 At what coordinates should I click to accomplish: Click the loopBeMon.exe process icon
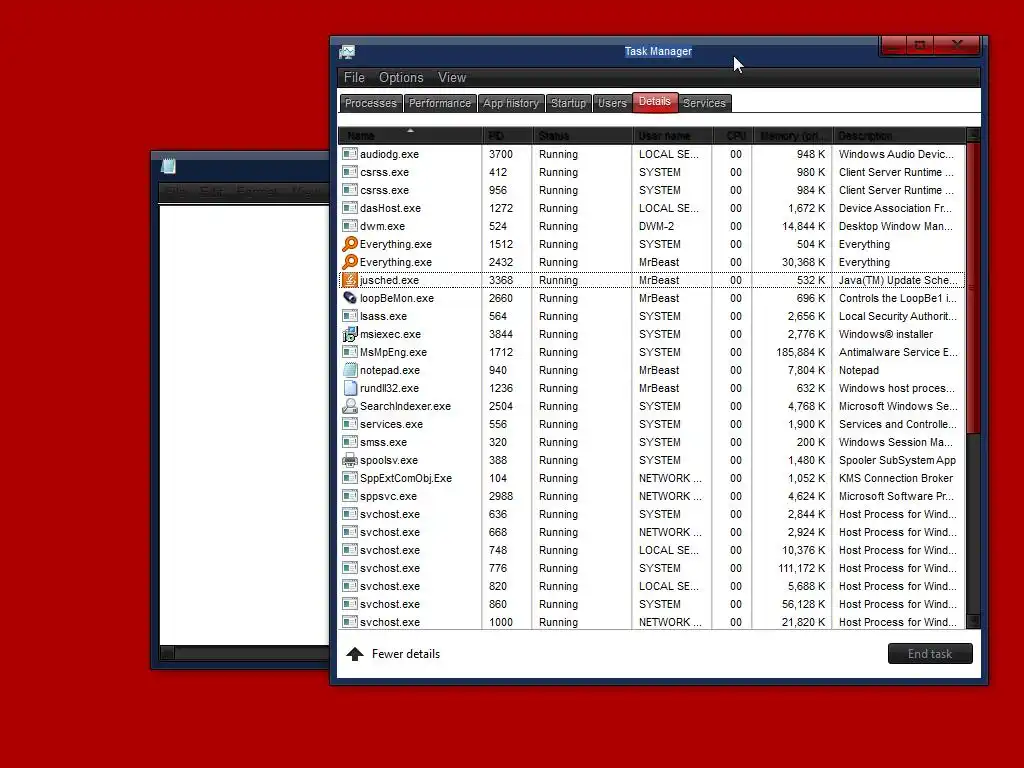[x=350, y=297]
